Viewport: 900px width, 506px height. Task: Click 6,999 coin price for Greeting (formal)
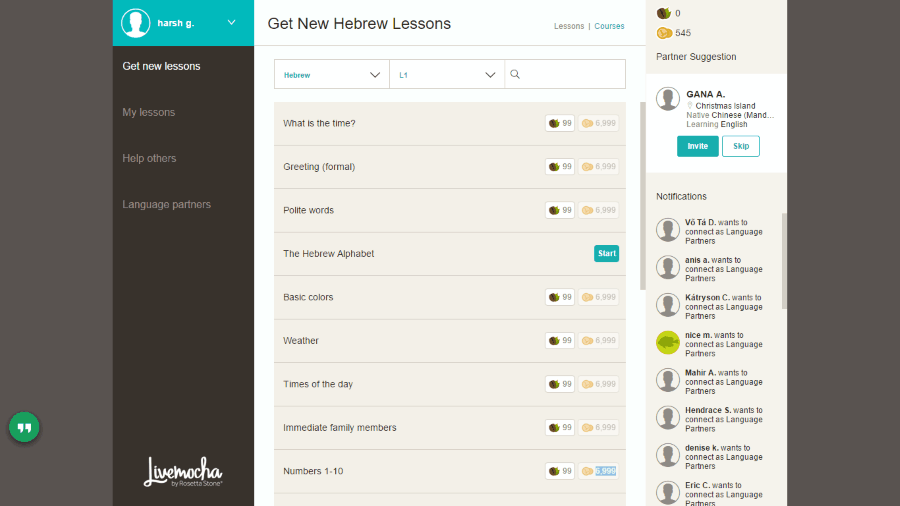598,167
